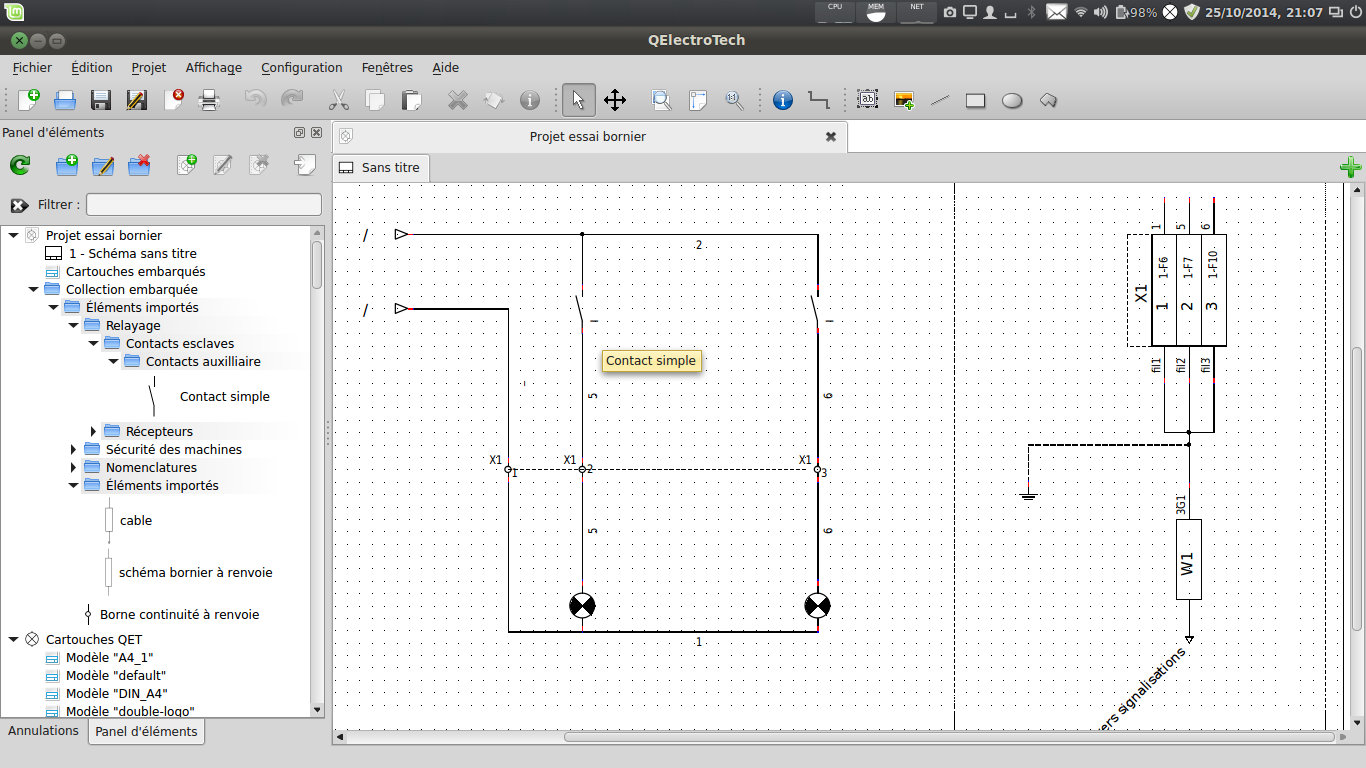Toggle the selection arrow mode
This screenshot has width=1366, height=768.
[578, 100]
